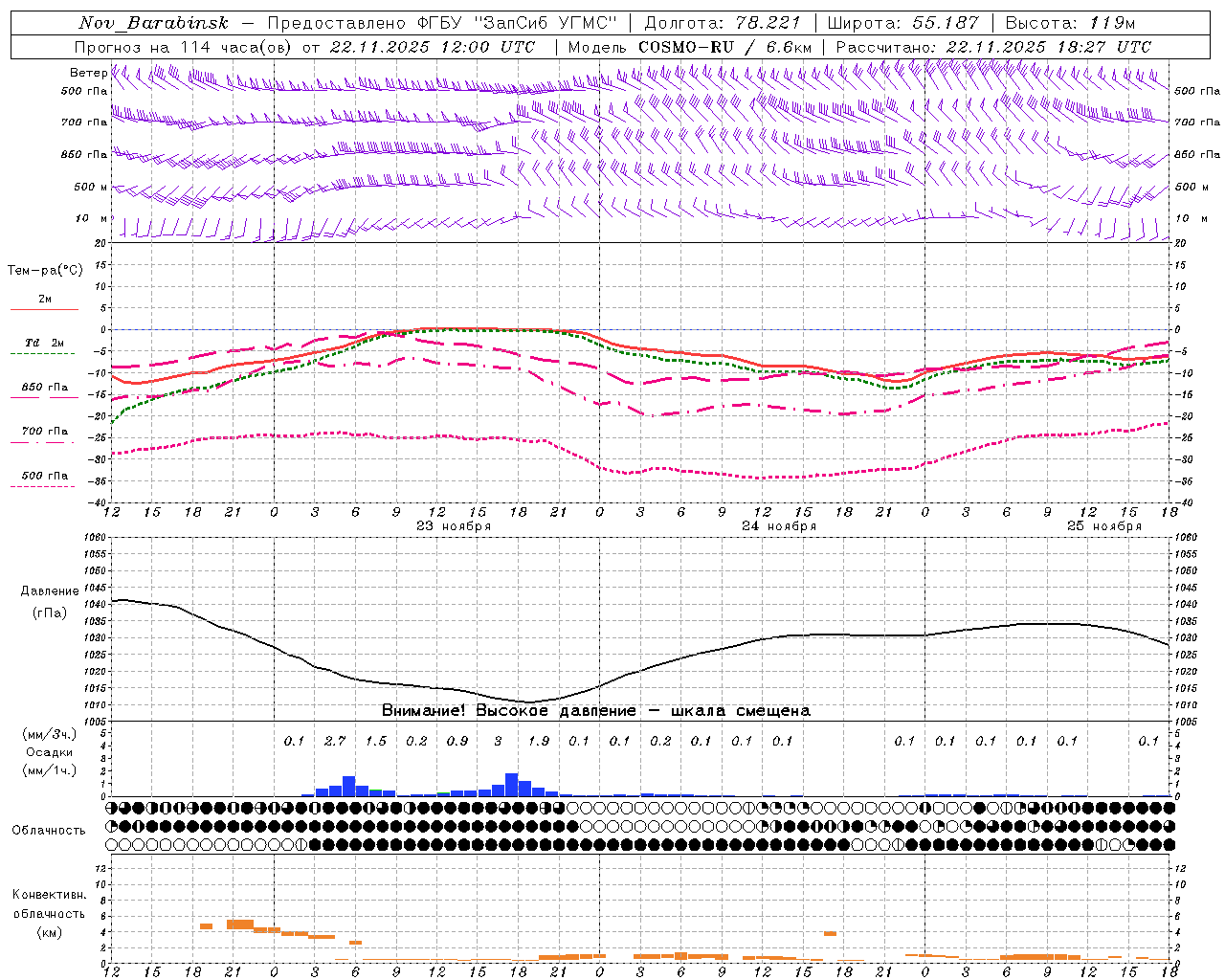The image size is (1225, 980).
Task: Click left 500 м wind level label
Action: 91,187
